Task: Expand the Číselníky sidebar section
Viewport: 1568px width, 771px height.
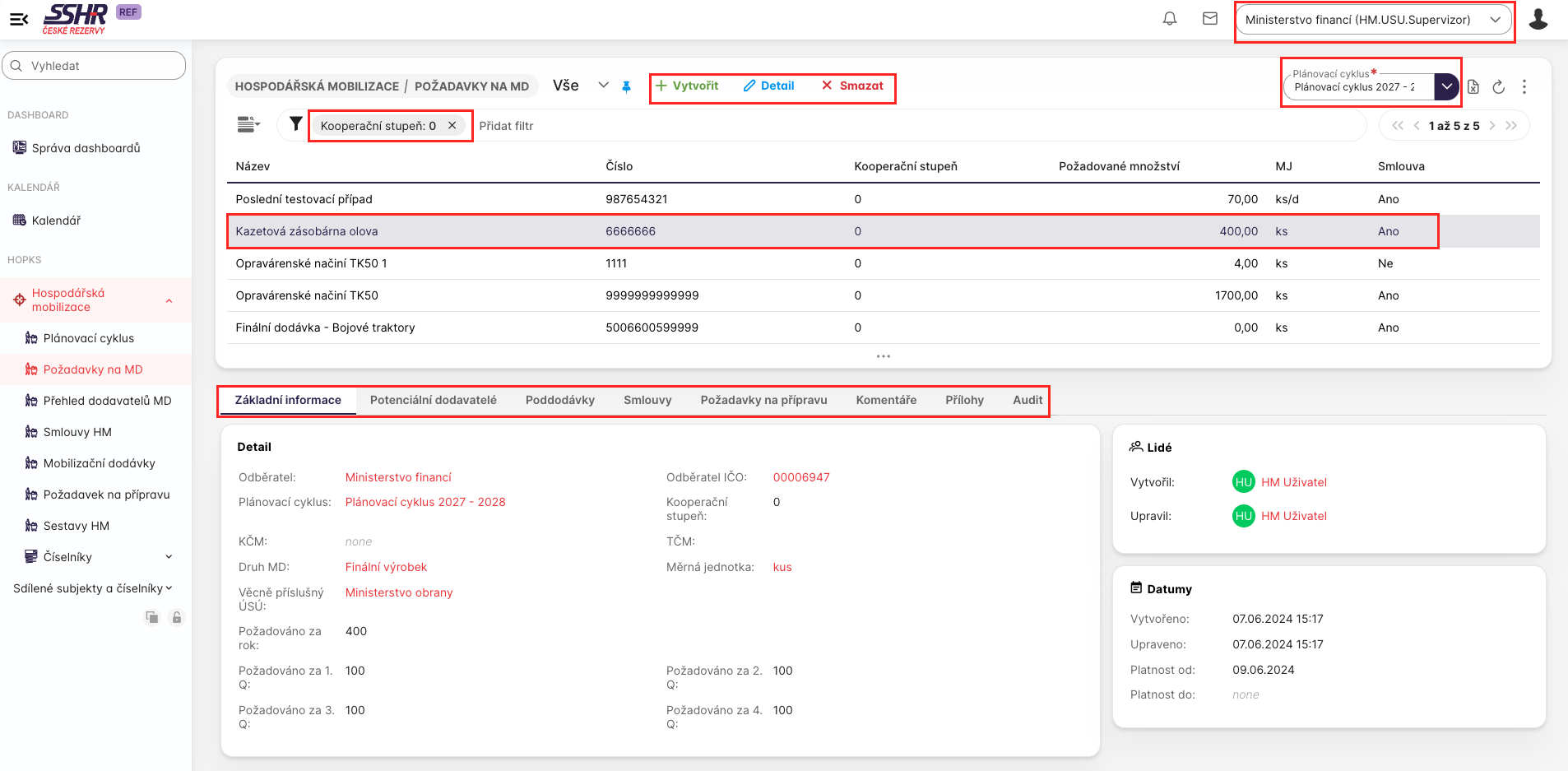Action: 169,557
